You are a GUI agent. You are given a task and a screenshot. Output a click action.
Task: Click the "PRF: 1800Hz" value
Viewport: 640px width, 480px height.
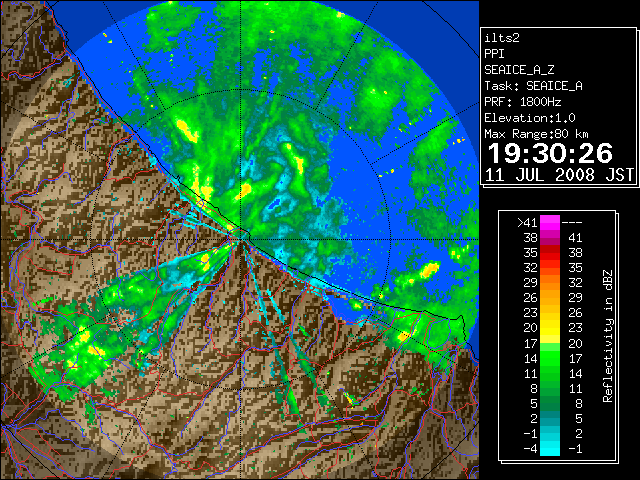522,102
